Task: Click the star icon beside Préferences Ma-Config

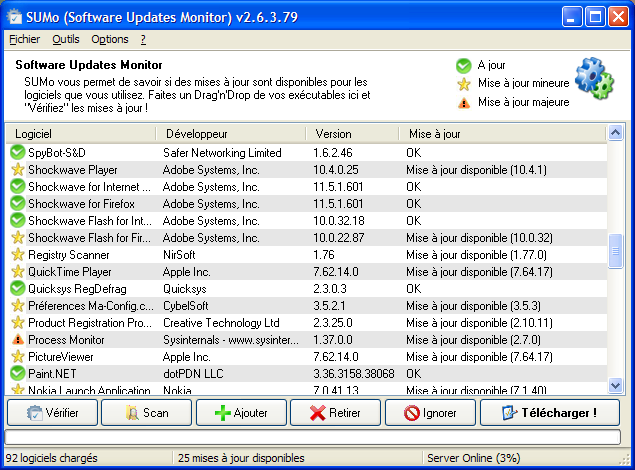Action: (17, 305)
